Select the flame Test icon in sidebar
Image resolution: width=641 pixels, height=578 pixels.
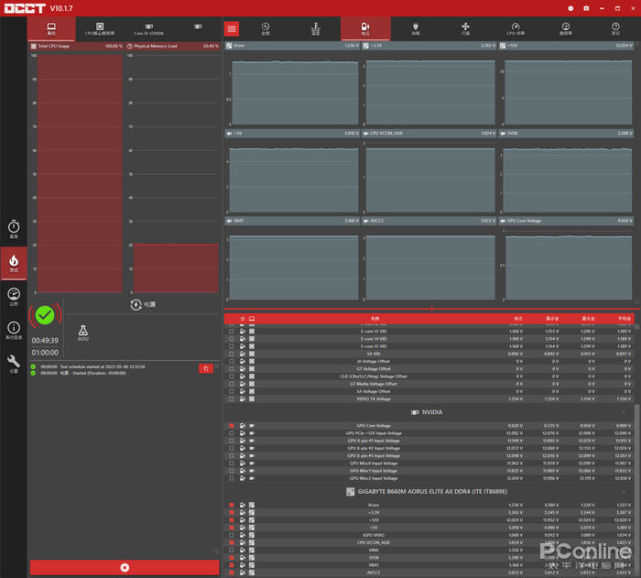point(13,263)
